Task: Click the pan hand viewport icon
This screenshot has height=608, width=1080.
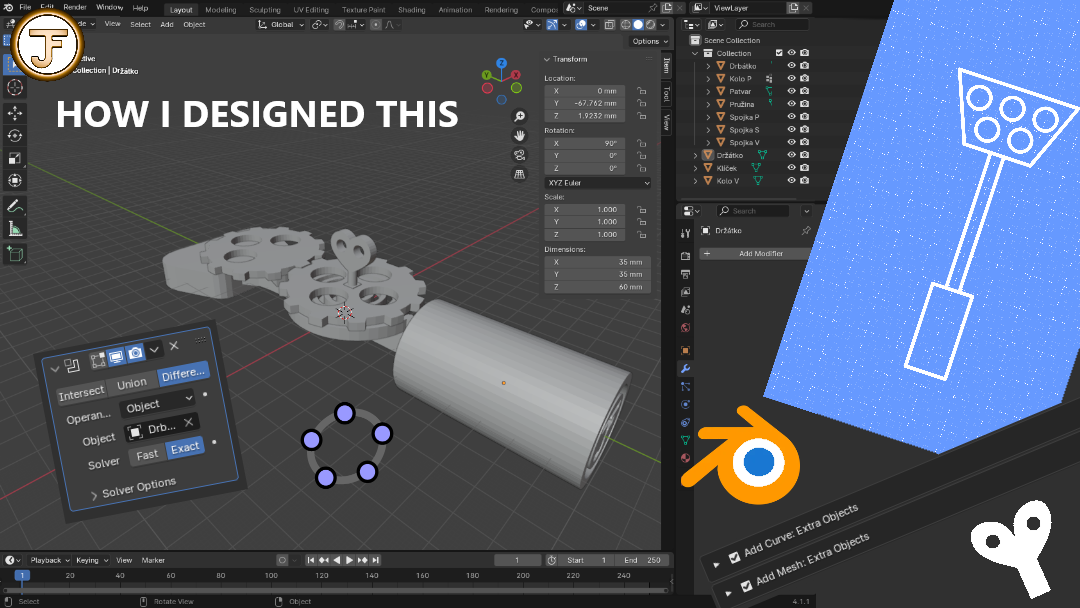Action: coord(520,136)
